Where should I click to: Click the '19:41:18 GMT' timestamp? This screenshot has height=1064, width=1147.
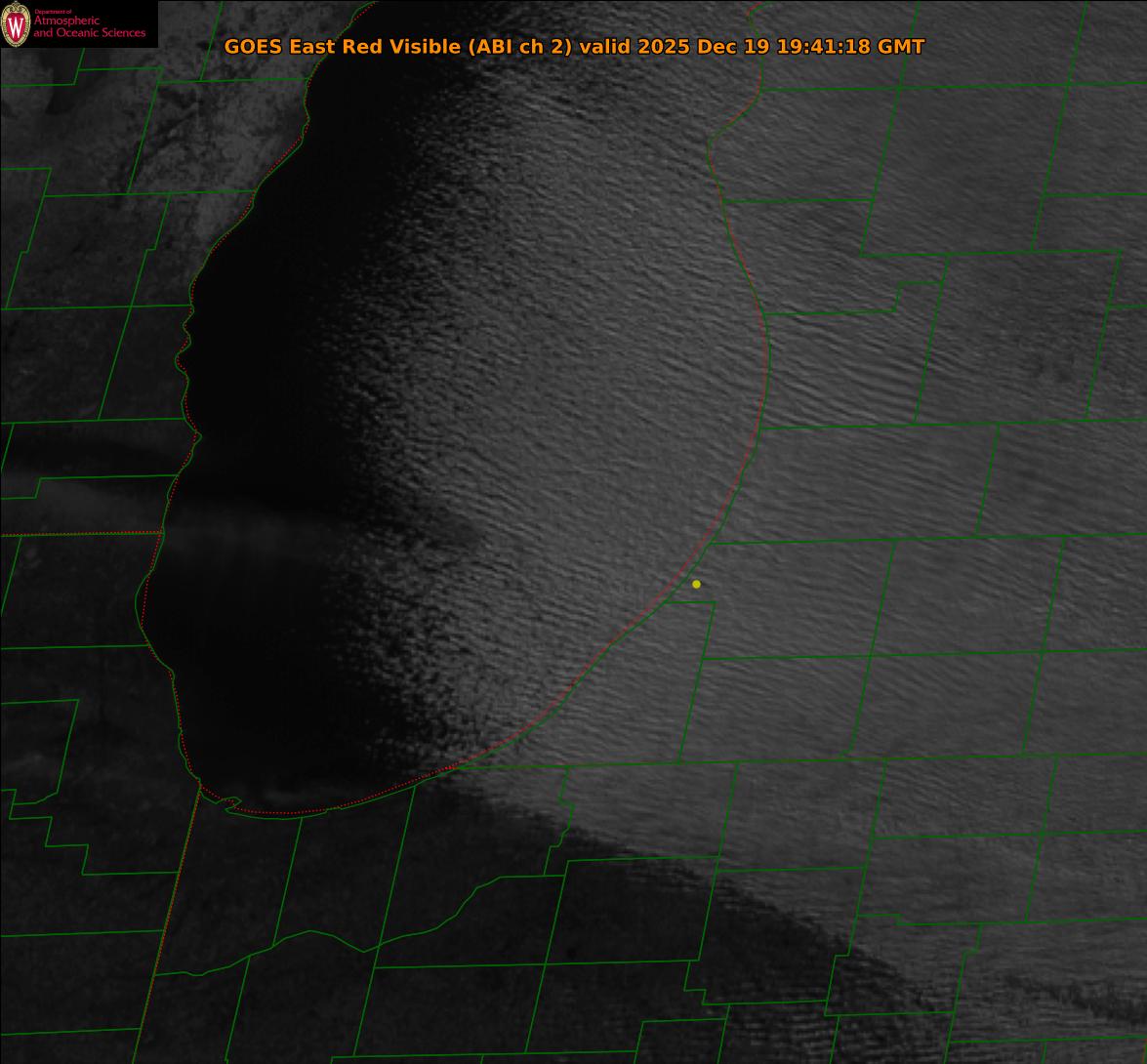[850, 46]
